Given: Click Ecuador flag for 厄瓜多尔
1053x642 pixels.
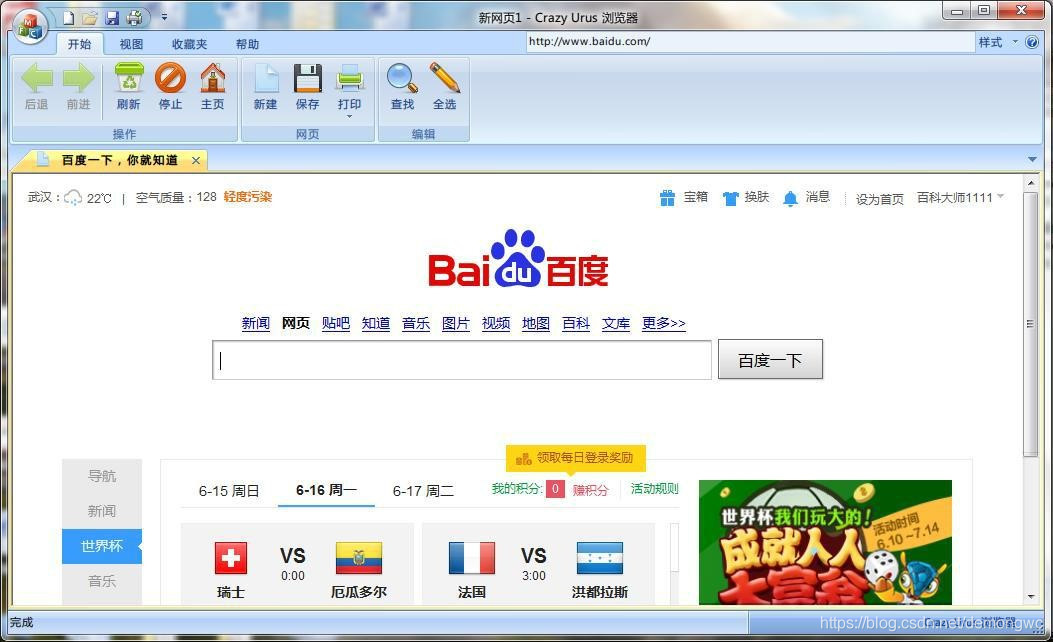Looking at the screenshot, I should click(359, 557).
